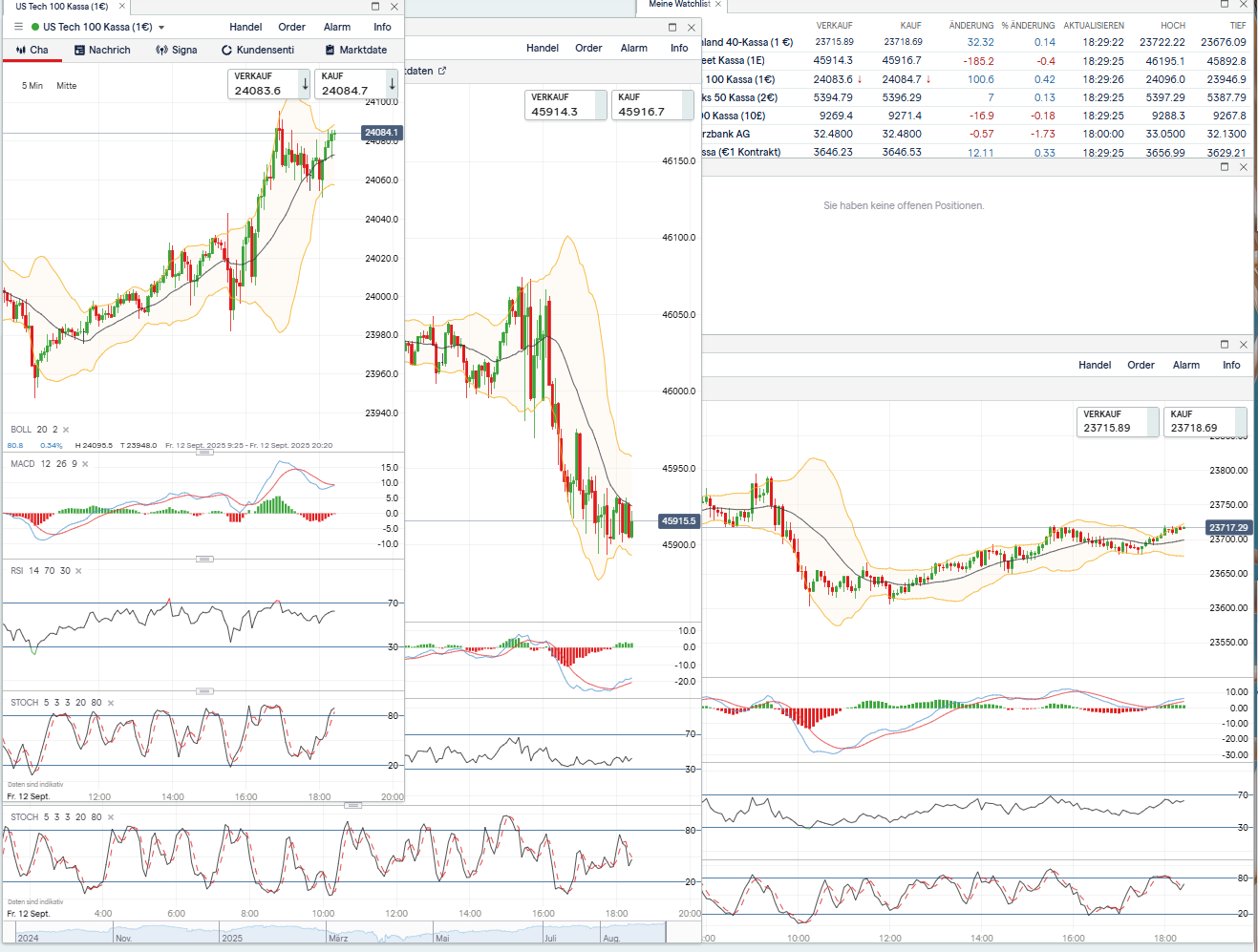Click KAUF button at 23718.69
This screenshot has width=1258, height=952.
pos(1200,421)
